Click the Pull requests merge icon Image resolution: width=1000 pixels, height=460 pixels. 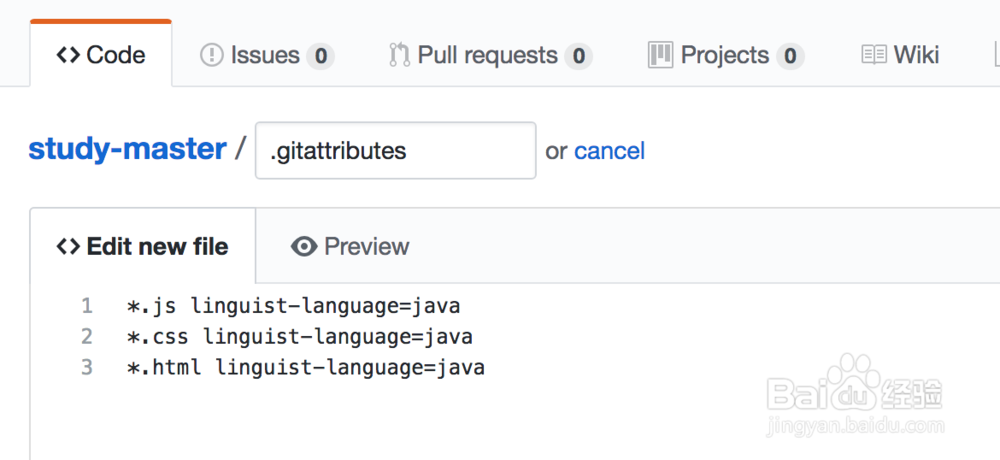tap(400, 55)
